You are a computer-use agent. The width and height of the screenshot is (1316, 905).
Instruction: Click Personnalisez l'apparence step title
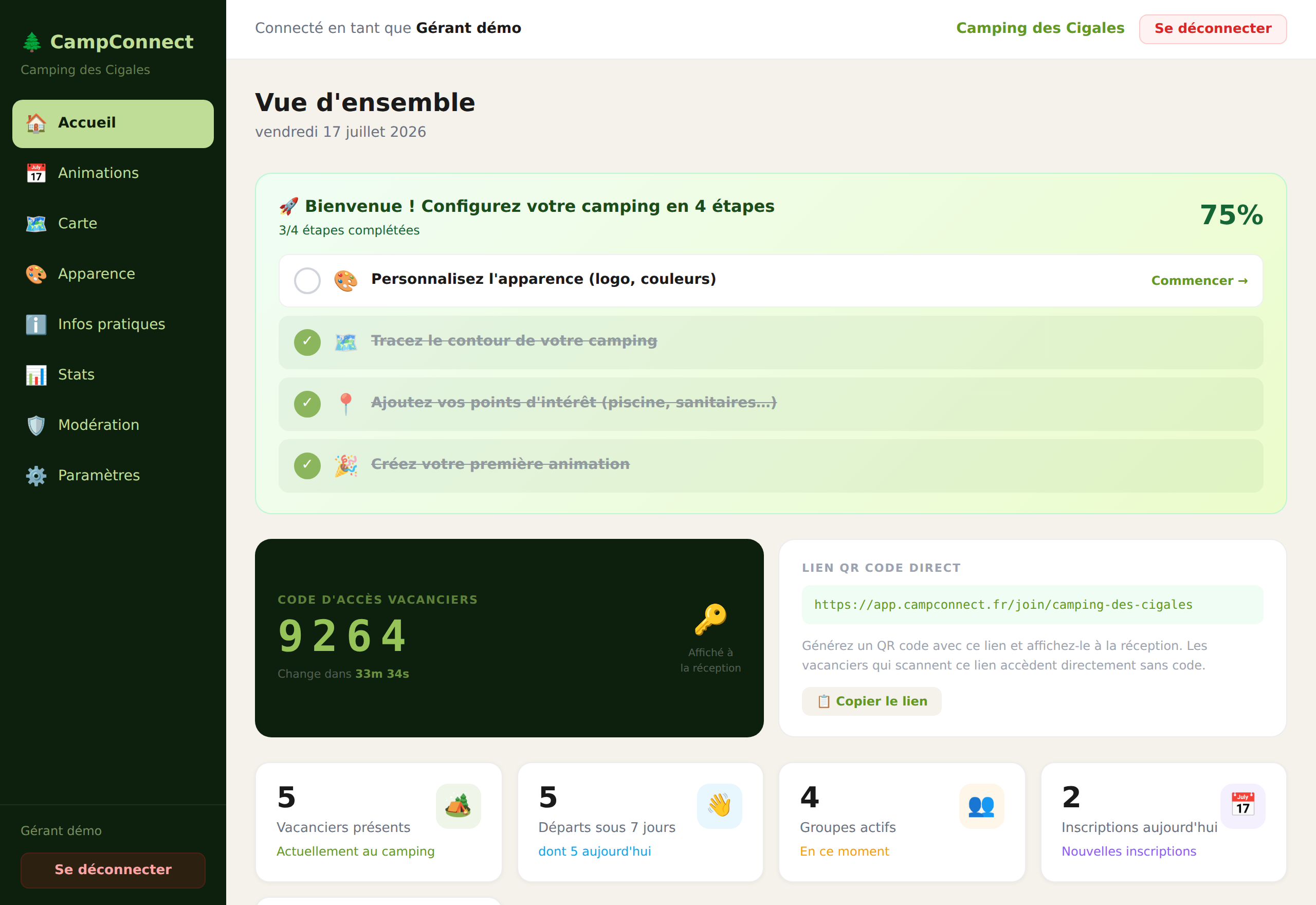click(543, 279)
